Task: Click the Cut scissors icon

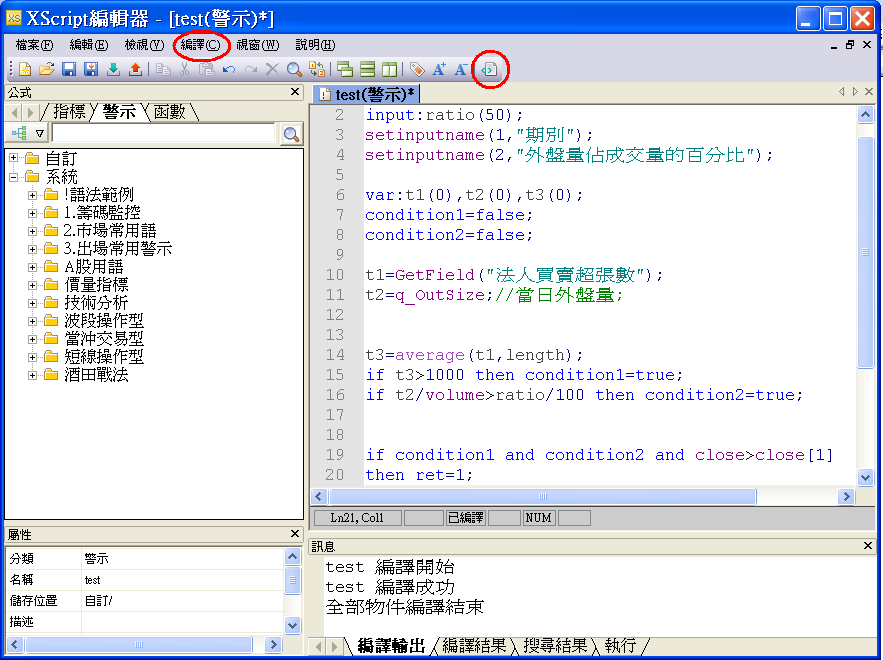Action: coord(184,68)
